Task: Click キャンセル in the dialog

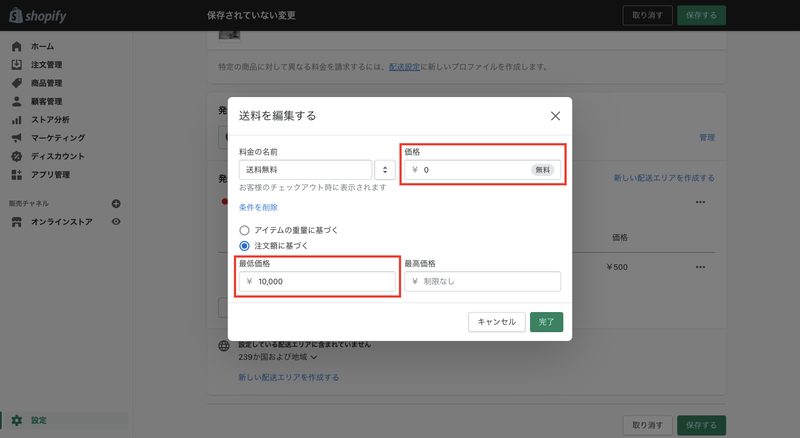Action: [x=496, y=322]
